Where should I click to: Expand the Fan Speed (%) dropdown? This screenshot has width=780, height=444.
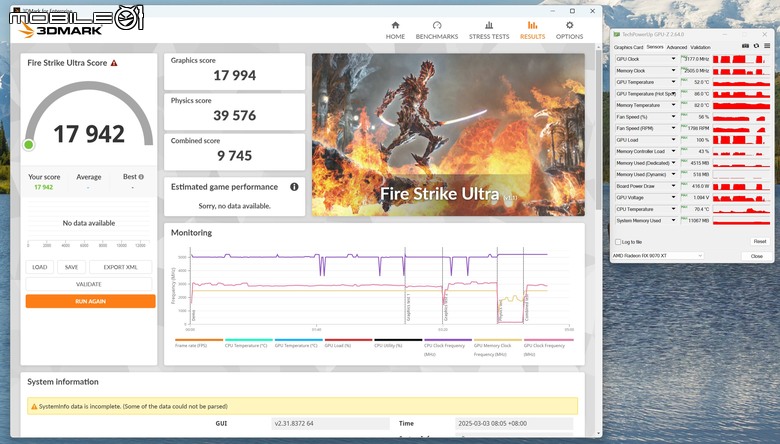click(x=674, y=117)
